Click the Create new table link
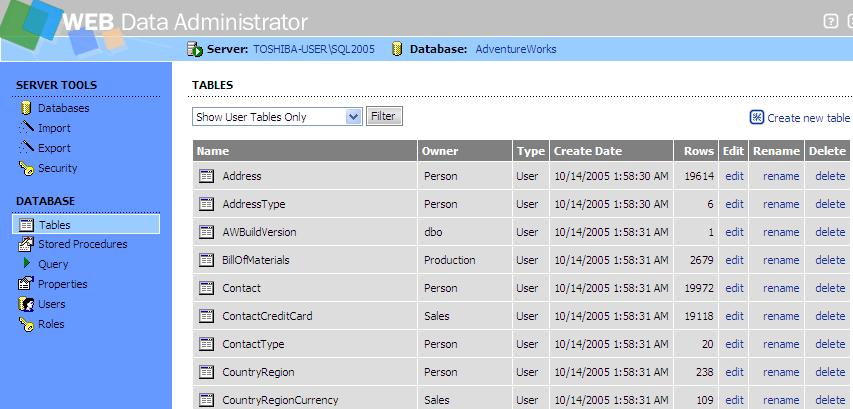853x409 pixels. (808, 117)
